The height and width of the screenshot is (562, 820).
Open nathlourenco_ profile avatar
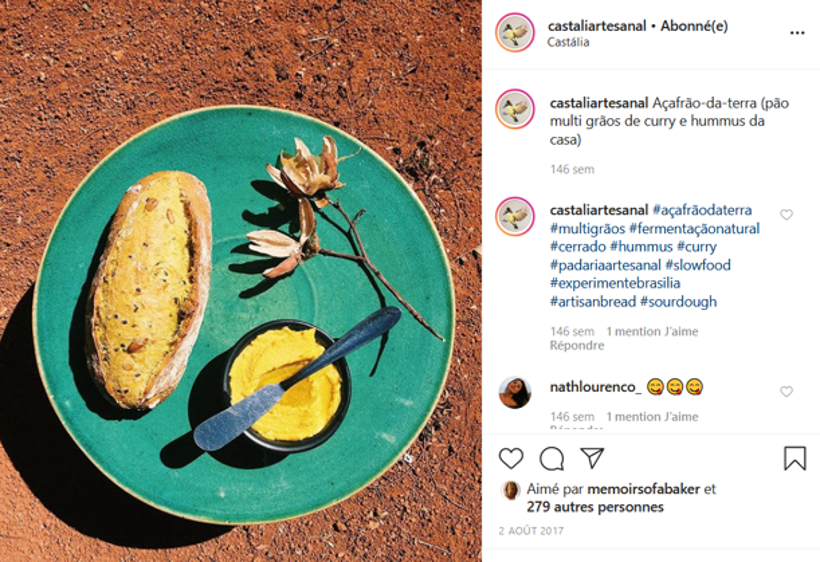515,392
